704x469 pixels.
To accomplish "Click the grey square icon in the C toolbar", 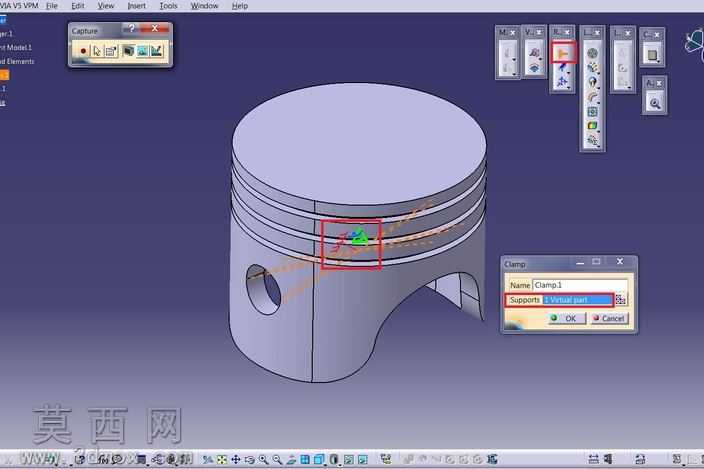I will (x=651, y=55).
